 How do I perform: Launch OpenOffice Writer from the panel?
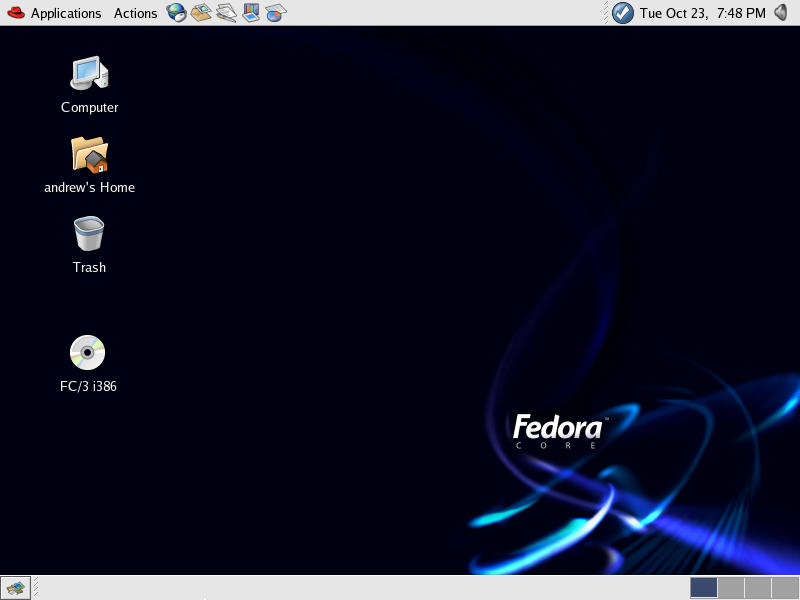point(226,13)
